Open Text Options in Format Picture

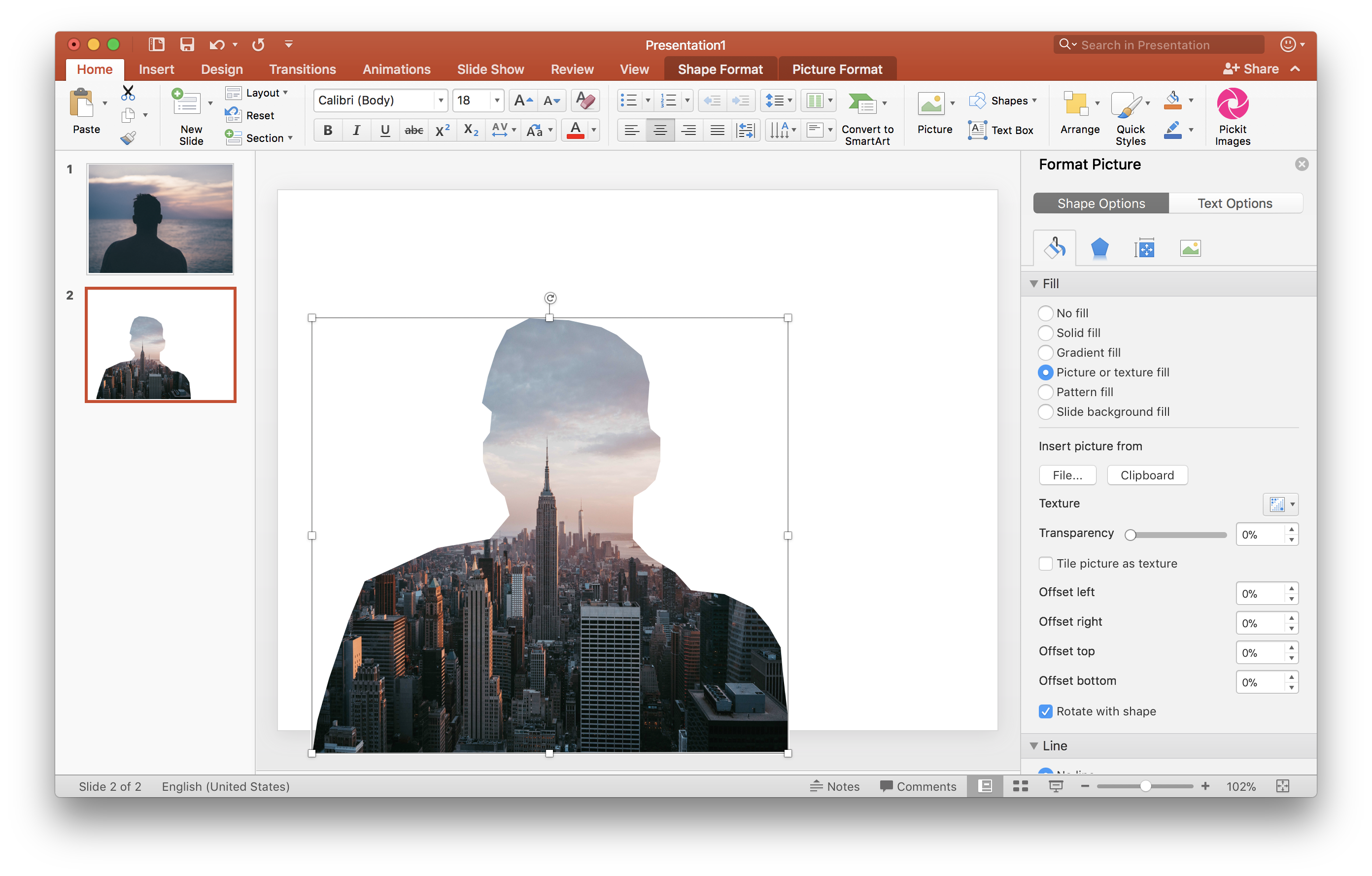1235,203
